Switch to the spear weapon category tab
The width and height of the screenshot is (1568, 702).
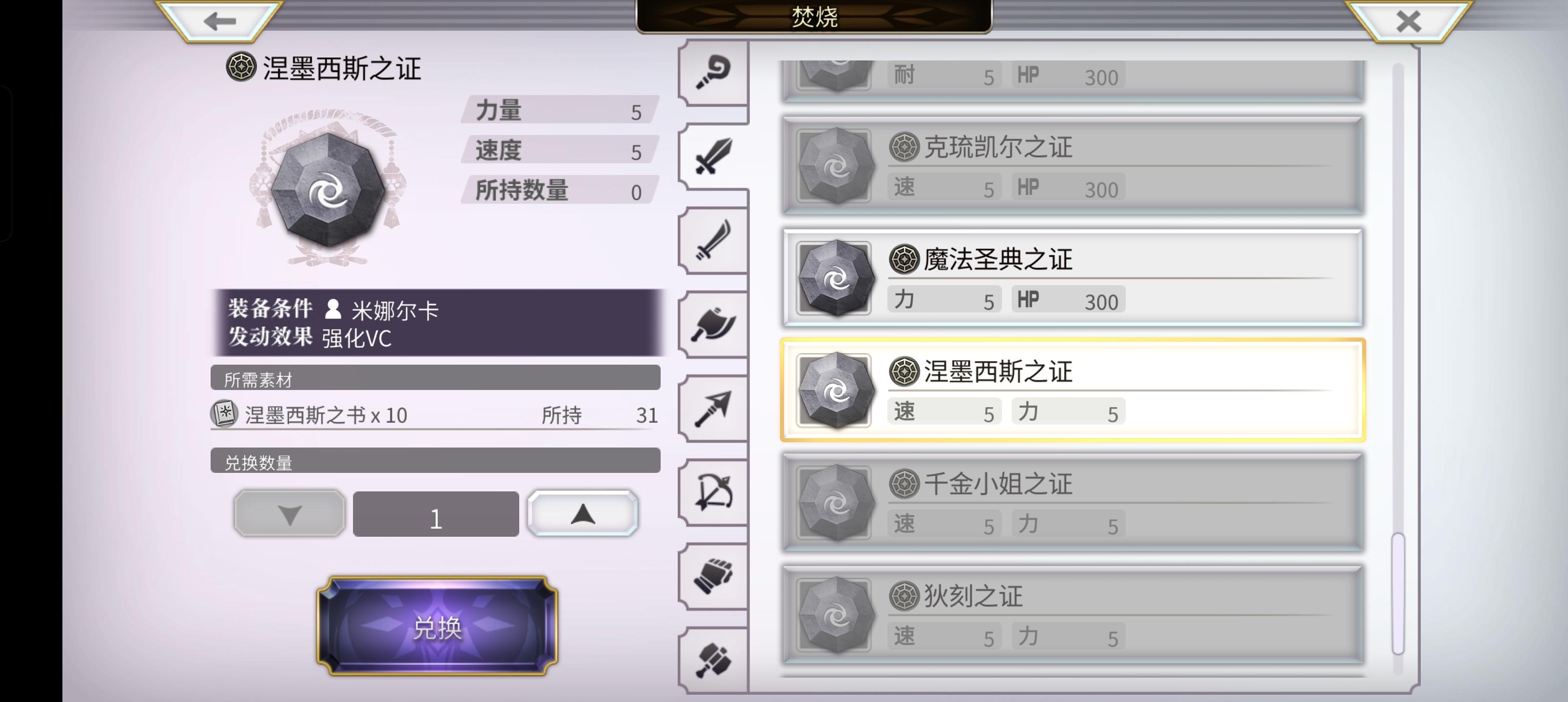tap(713, 409)
